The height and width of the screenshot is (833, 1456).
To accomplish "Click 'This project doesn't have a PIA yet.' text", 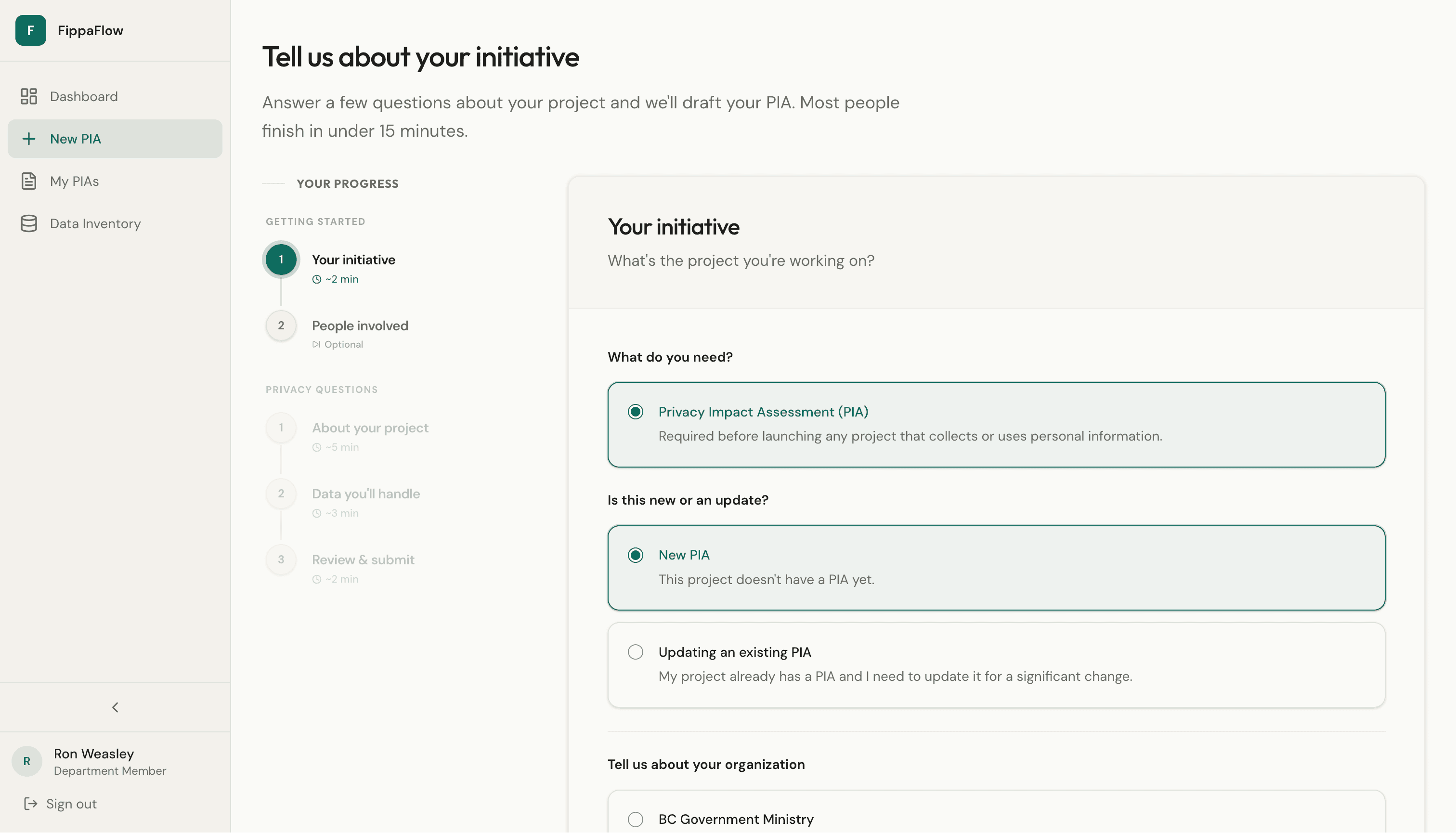I will point(766,579).
